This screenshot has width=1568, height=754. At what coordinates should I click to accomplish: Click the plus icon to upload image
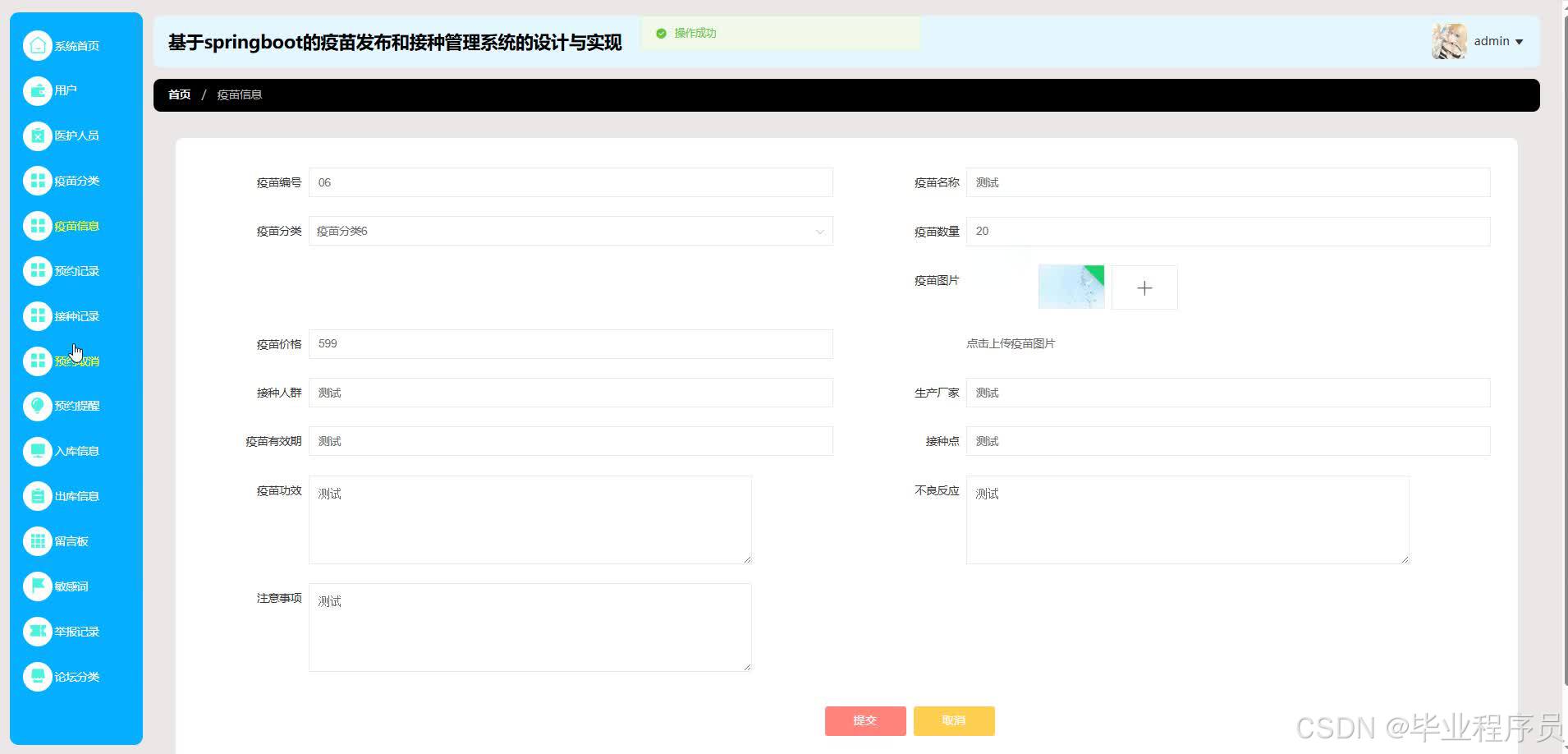pyautogui.click(x=1144, y=287)
